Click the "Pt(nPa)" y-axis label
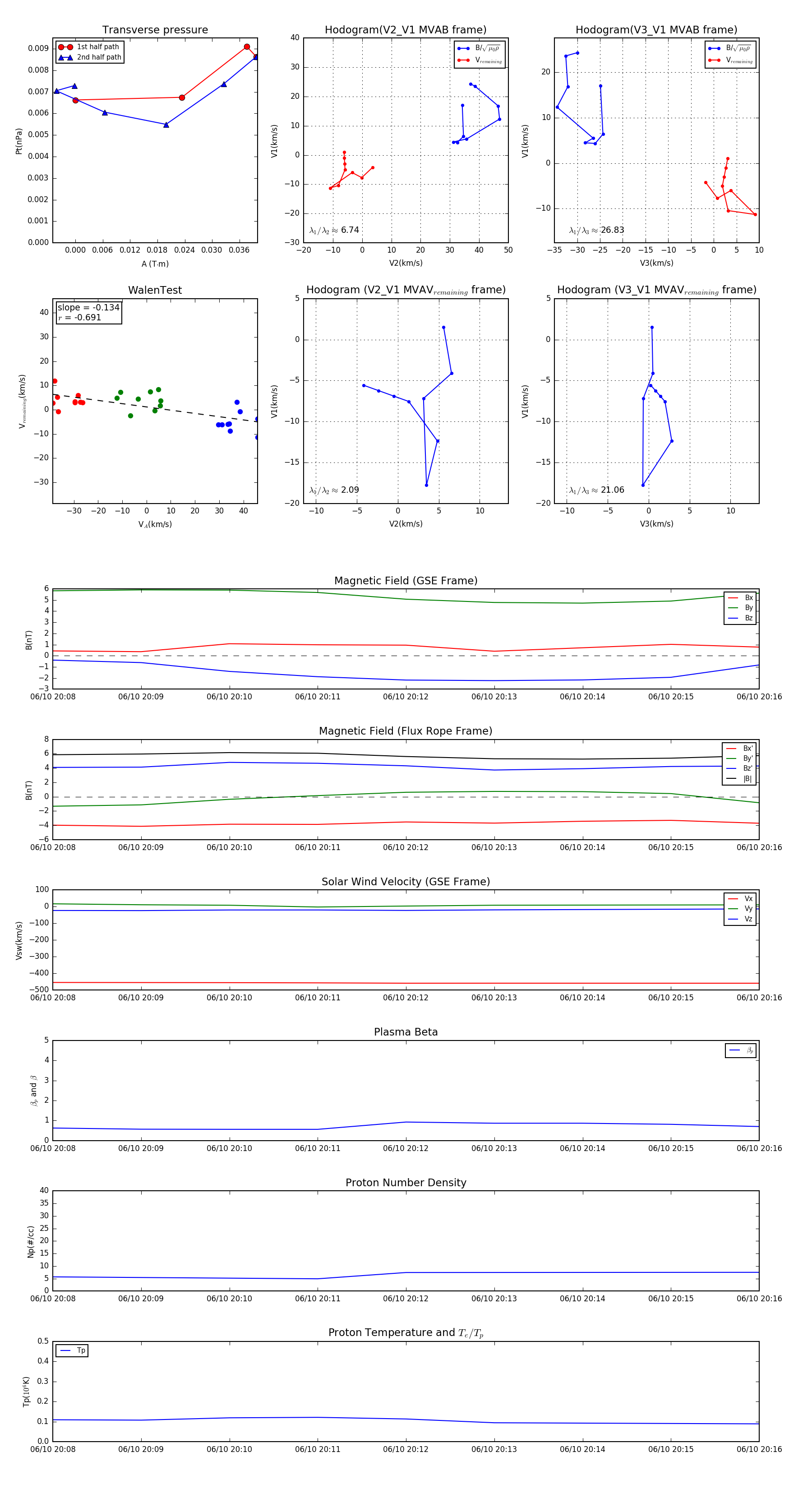This screenshot has height=1489, width=812. [x=18, y=140]
